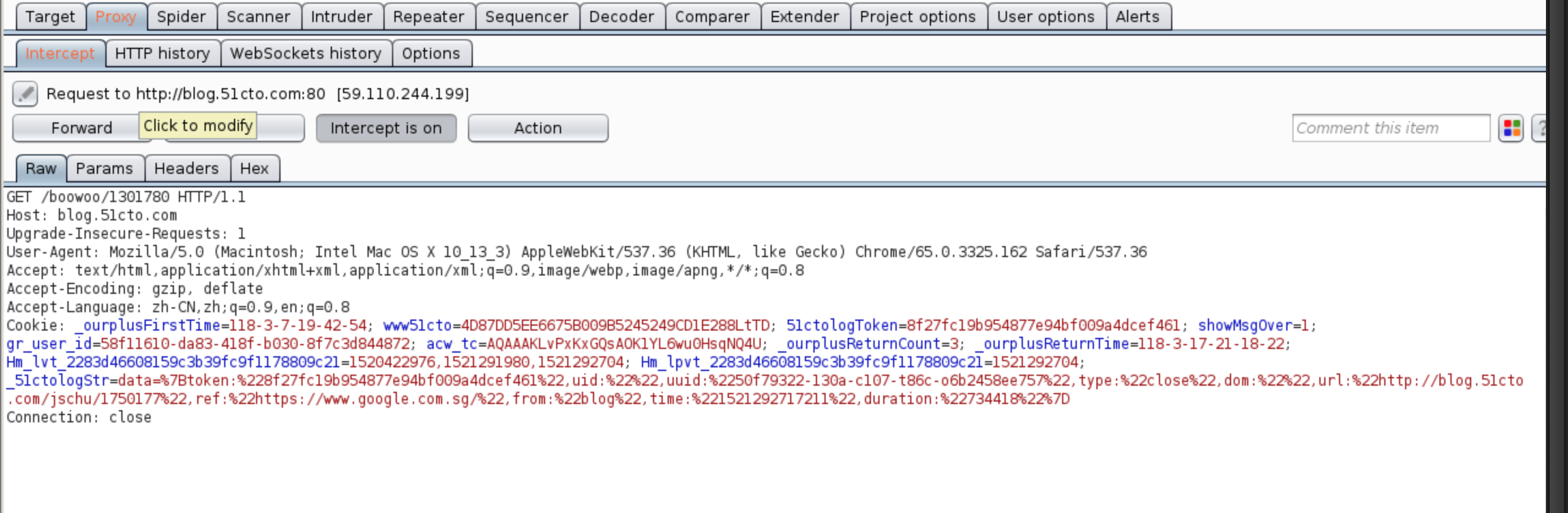Switch to the Hex view tab

254,168
